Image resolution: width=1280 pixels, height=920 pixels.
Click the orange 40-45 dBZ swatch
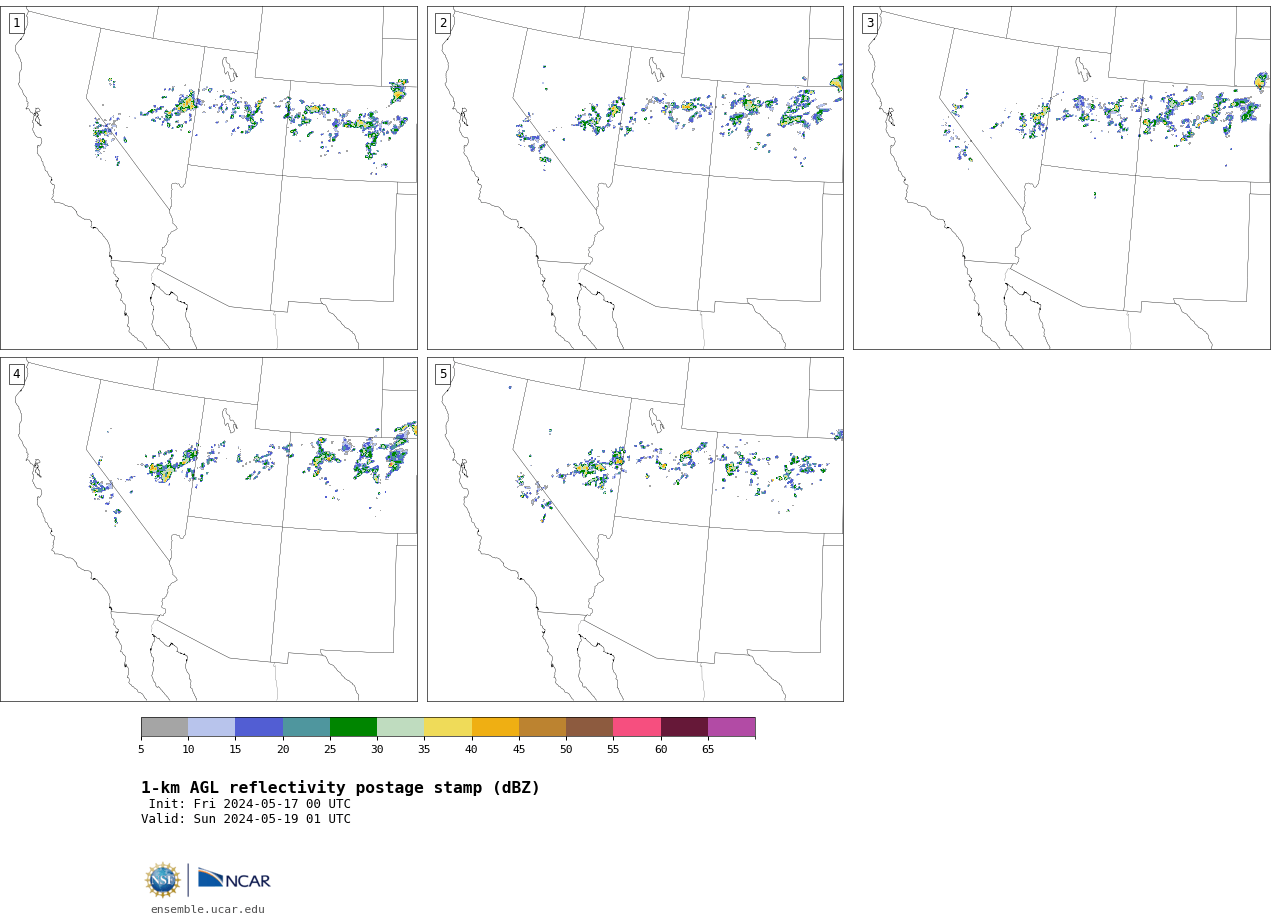tap(495, 727)
